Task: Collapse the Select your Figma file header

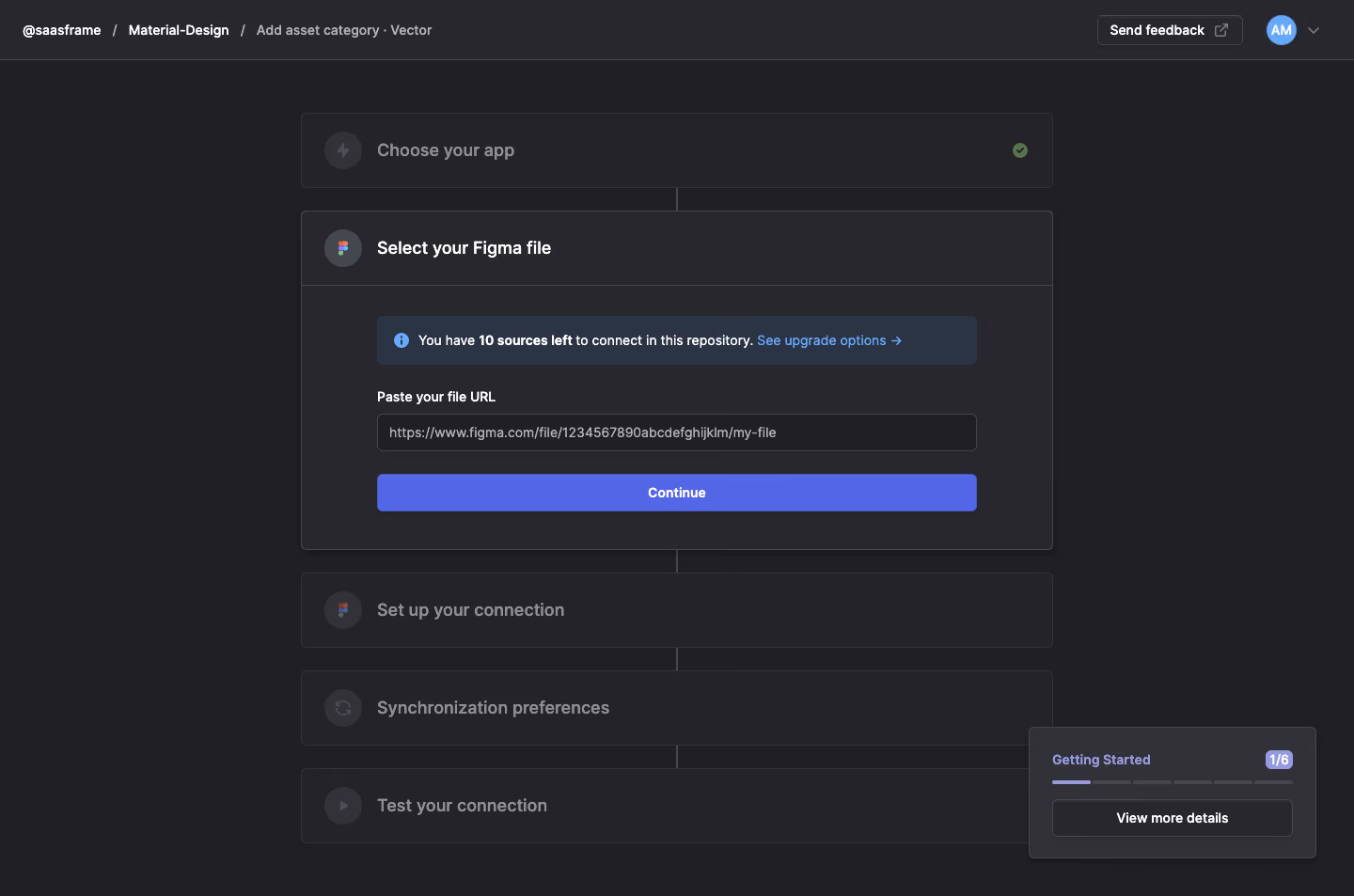Action: coord(677,248)
